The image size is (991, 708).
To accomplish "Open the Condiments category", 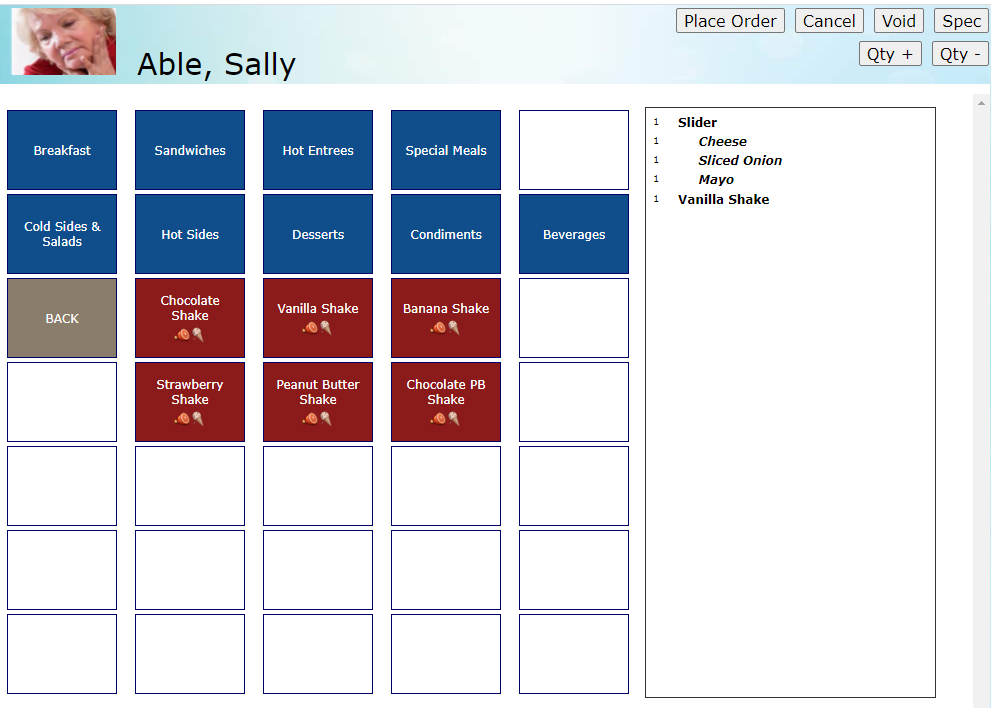I will [x=446, y=234].
